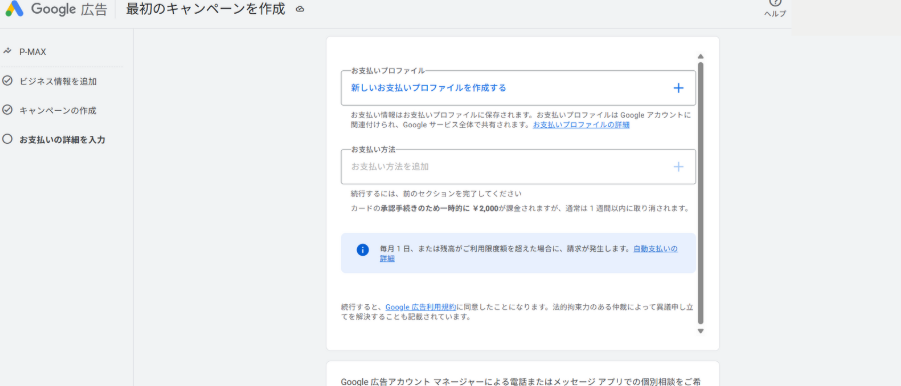Click scroll down arrow of payment form
This screenshot has width=901, height=386.
700,331
